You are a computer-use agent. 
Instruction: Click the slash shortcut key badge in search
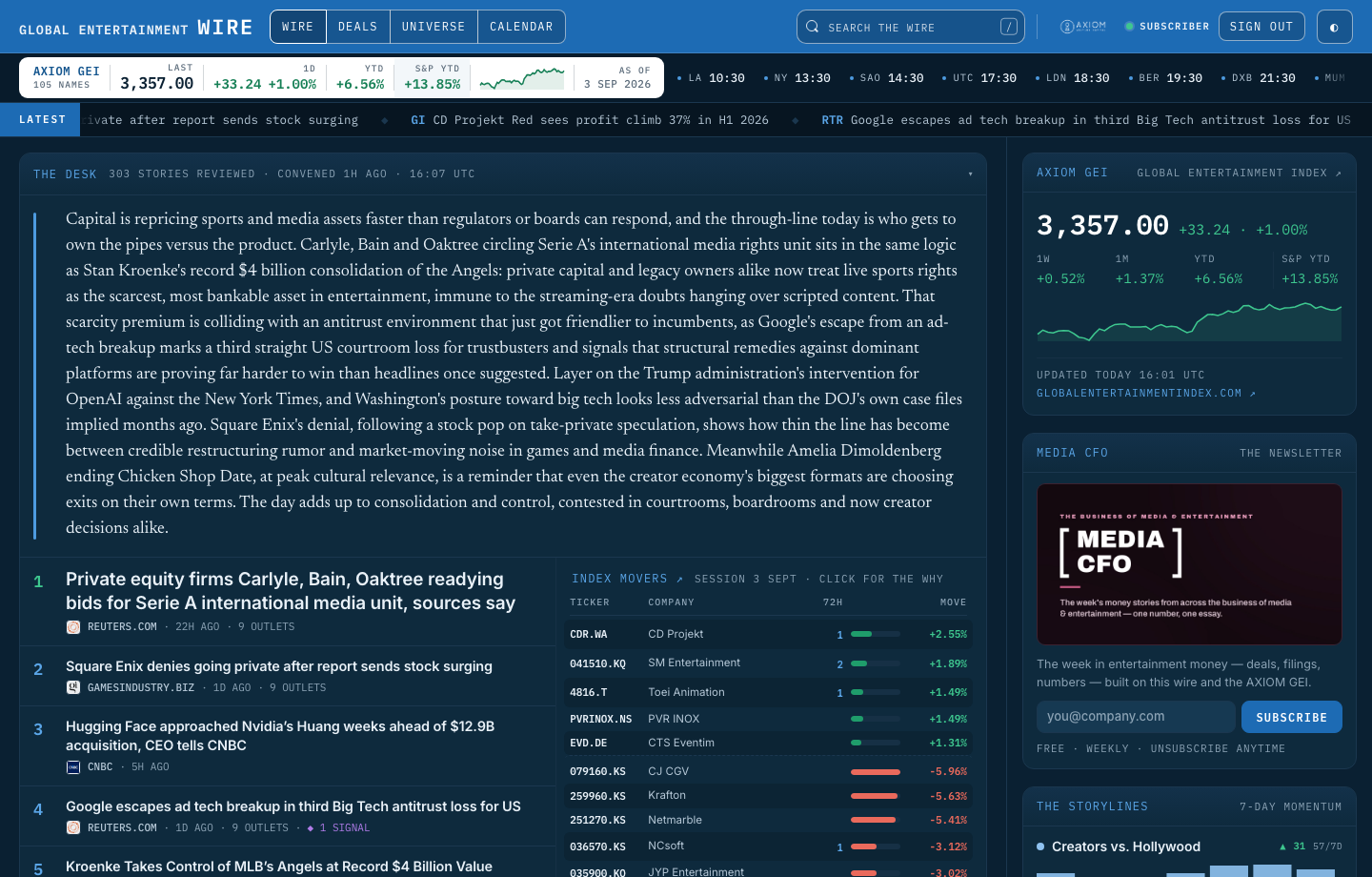(x=1009, y=27)
